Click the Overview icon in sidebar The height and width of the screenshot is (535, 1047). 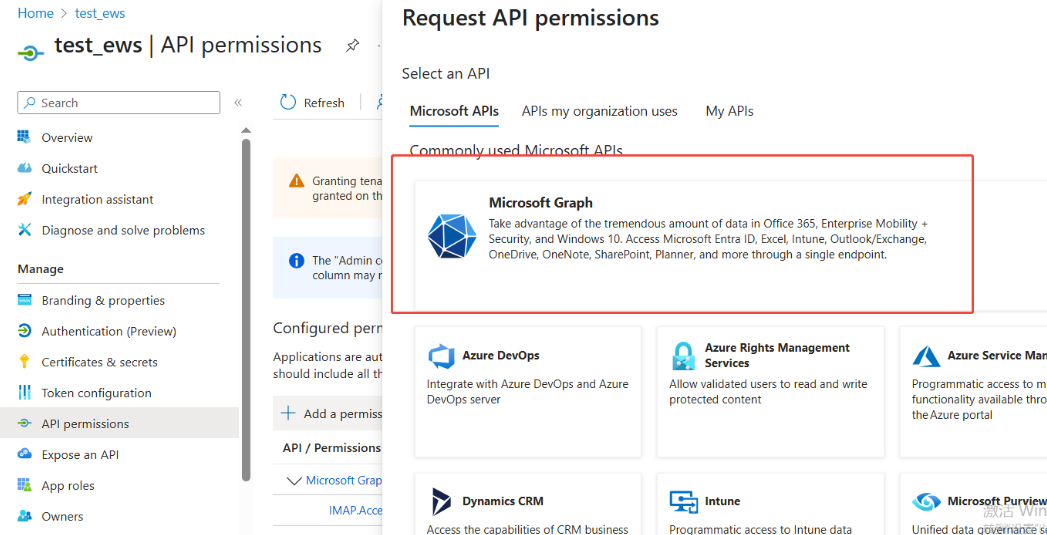(x=25, y=137)
